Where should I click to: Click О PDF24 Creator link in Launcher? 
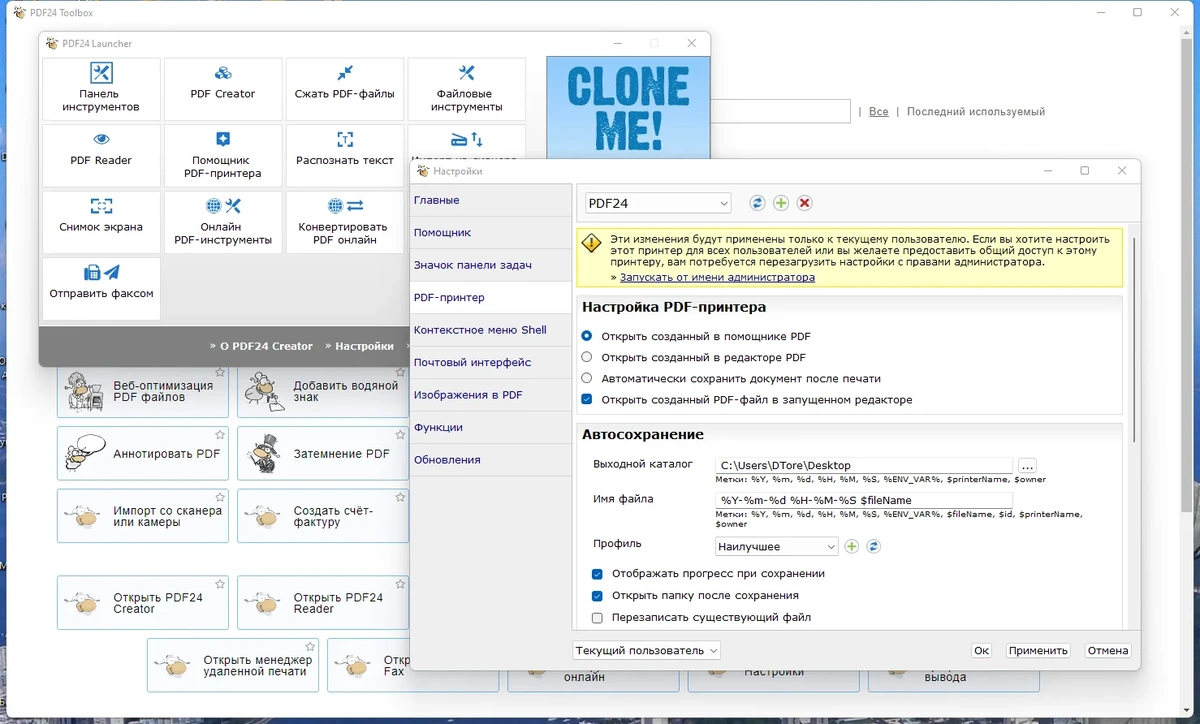(x=264, y=346)
